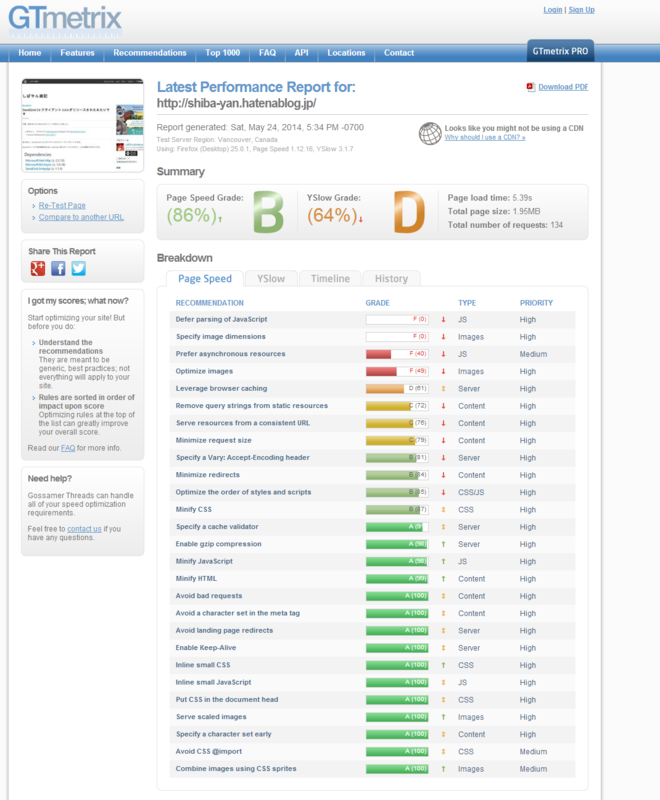Click the TYPE column header

click(x=467, y=303)
